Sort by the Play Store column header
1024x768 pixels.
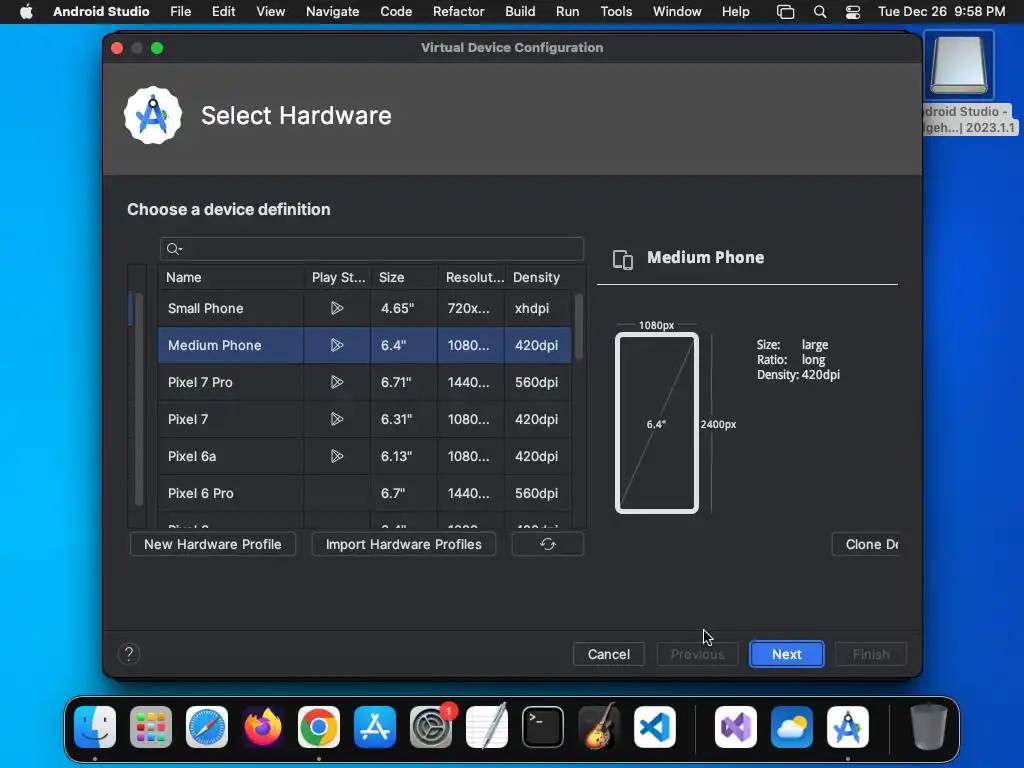pos(338,278)
